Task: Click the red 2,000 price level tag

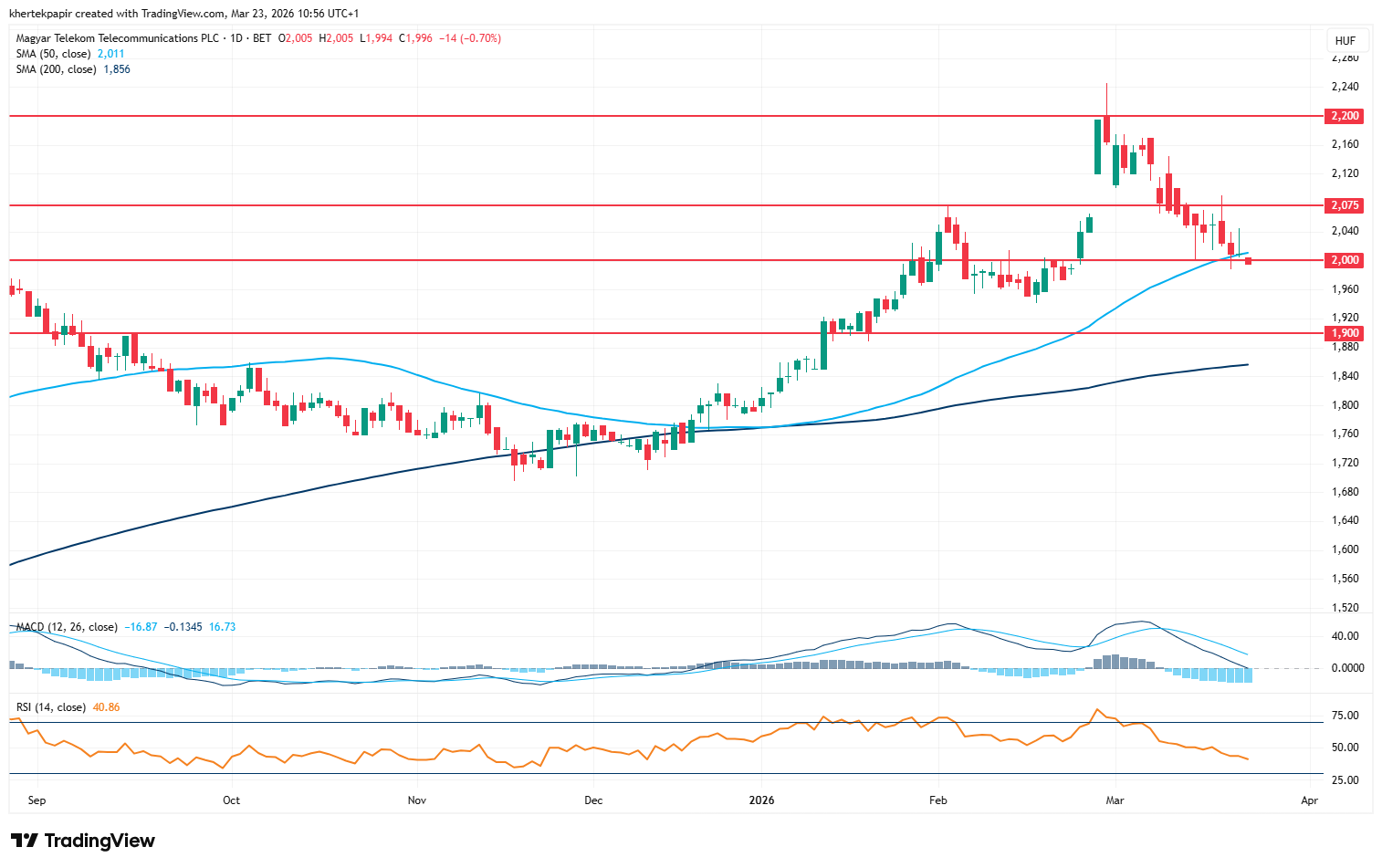Action: point(1344,260)
